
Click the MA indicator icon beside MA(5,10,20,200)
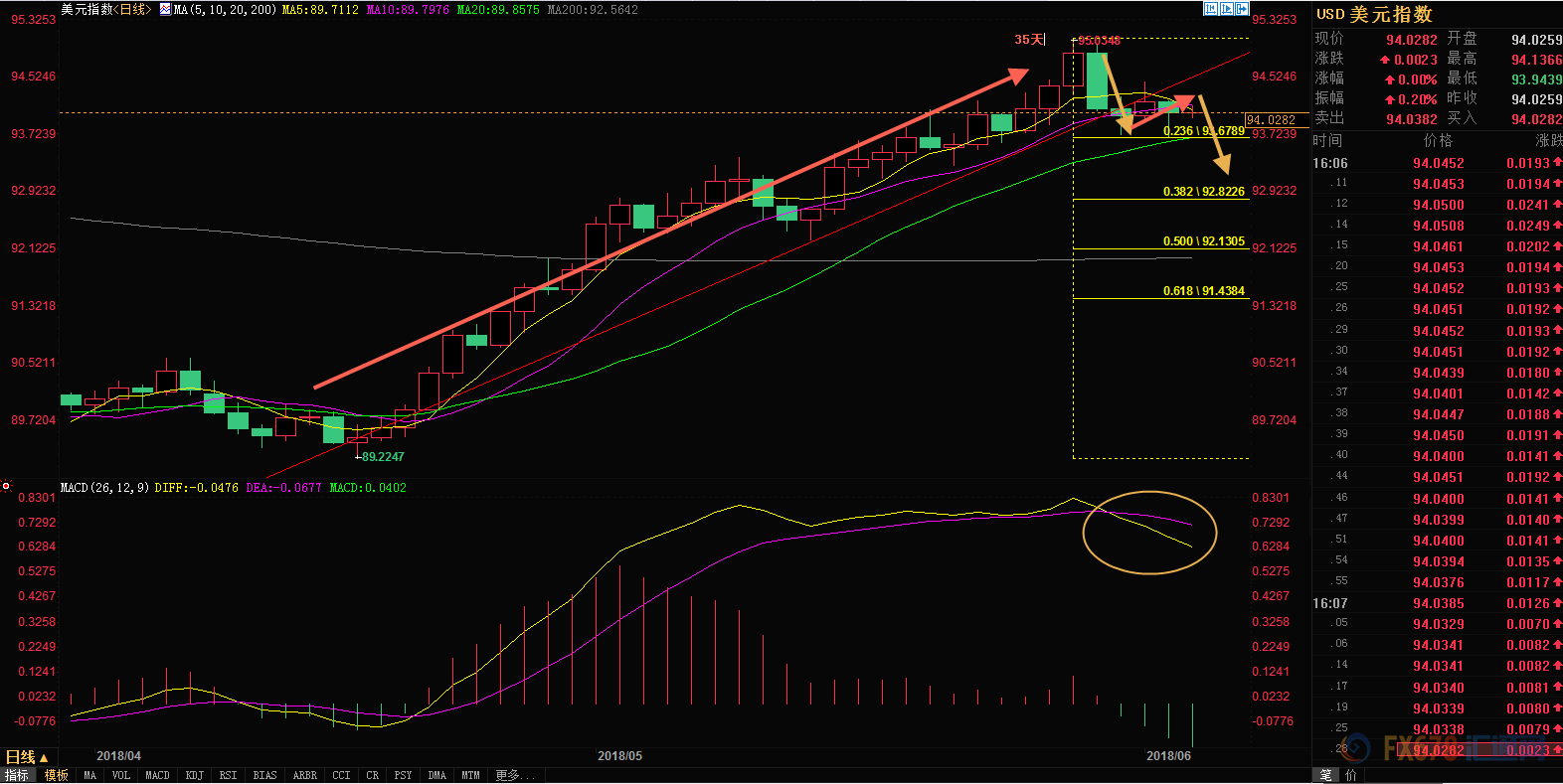(165, 9)
